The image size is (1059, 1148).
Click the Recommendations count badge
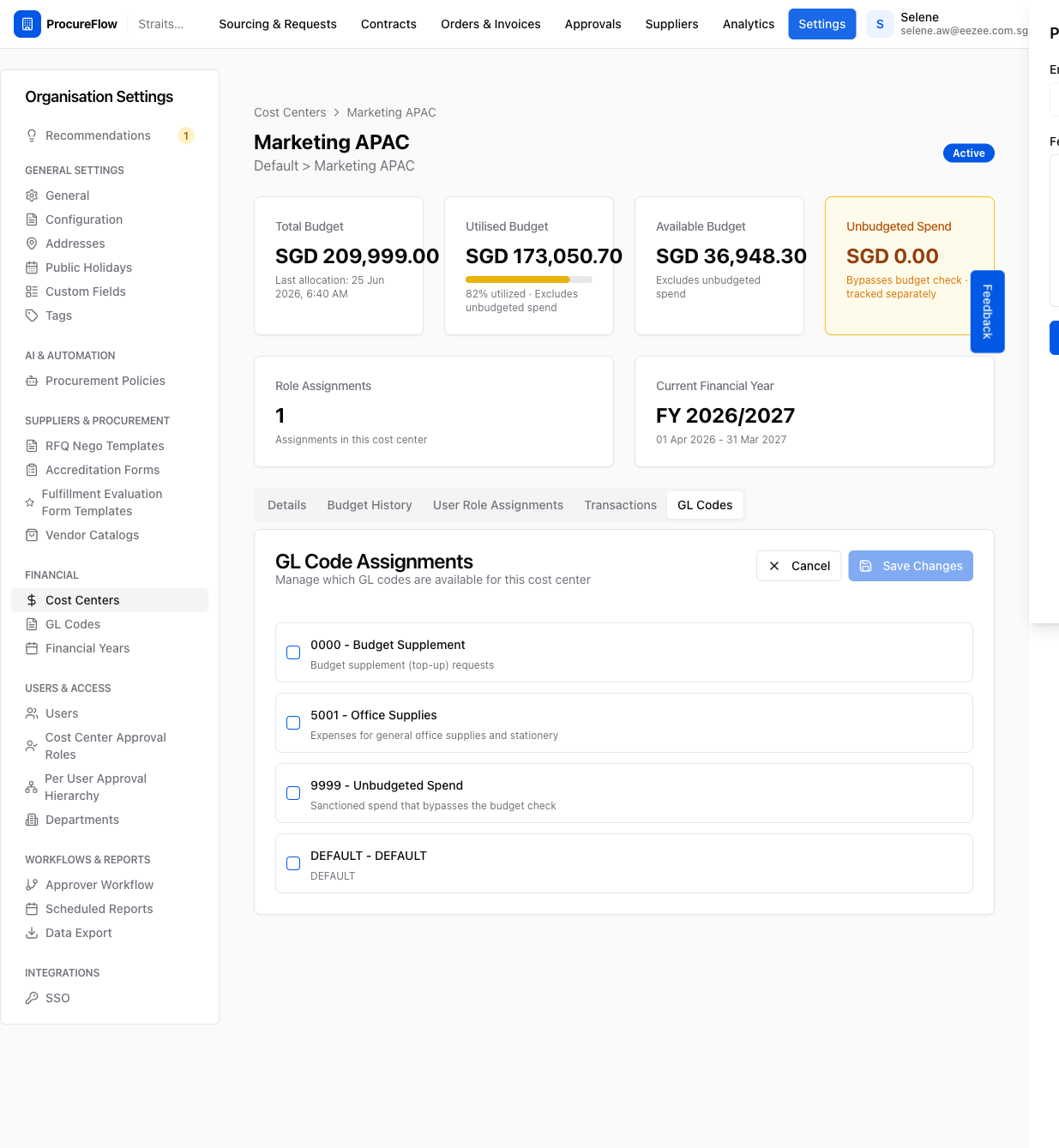(x=186, y=135)
